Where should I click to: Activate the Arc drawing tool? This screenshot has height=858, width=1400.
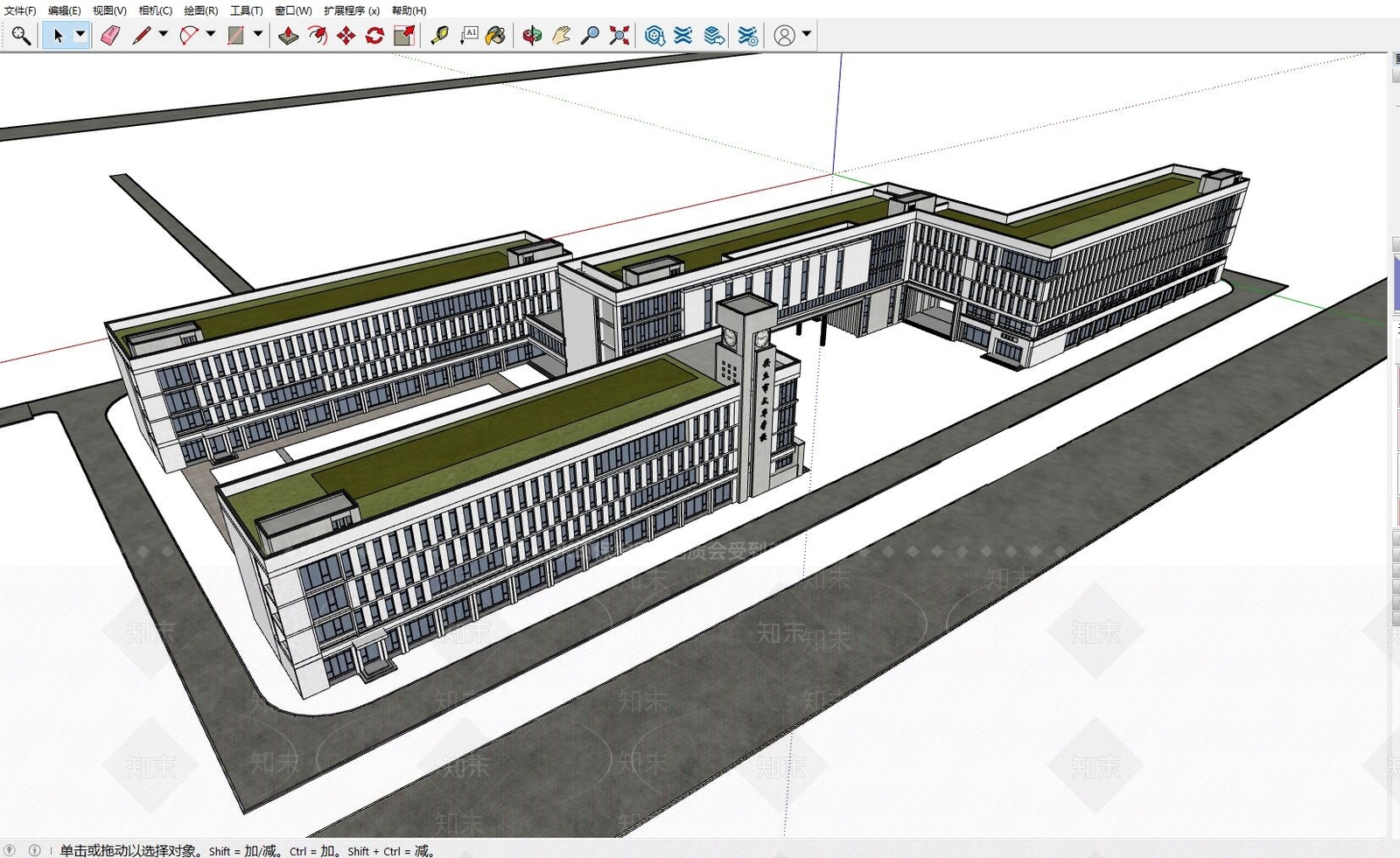pyautogui.click(x=189, y=36)
